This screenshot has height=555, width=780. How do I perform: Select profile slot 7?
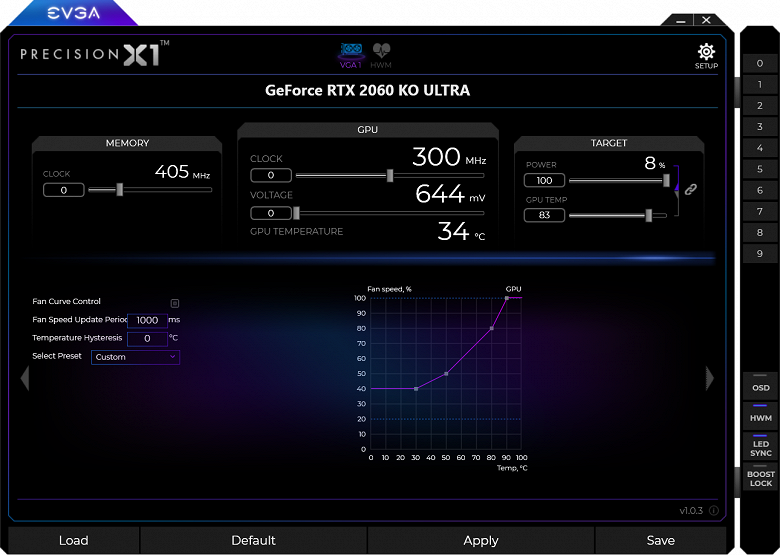tap(760, 211)
